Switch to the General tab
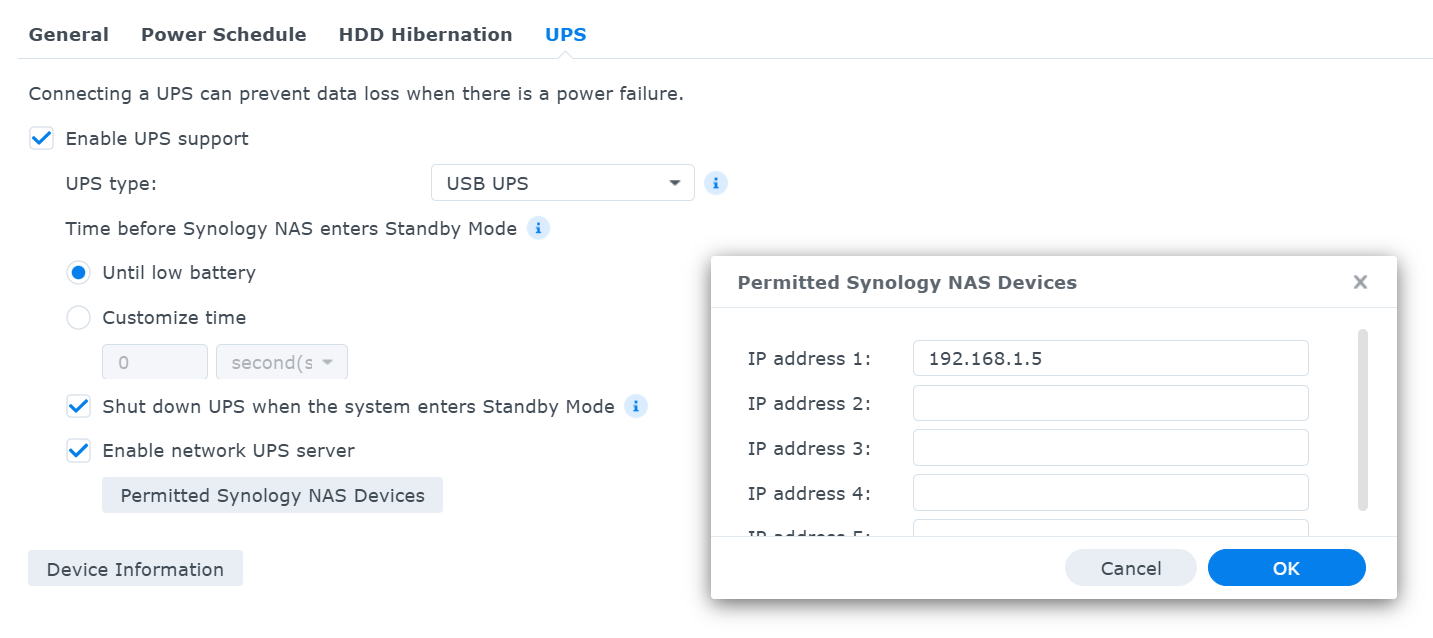Screen dimensions: 1433x638 [x=69, y=34]
